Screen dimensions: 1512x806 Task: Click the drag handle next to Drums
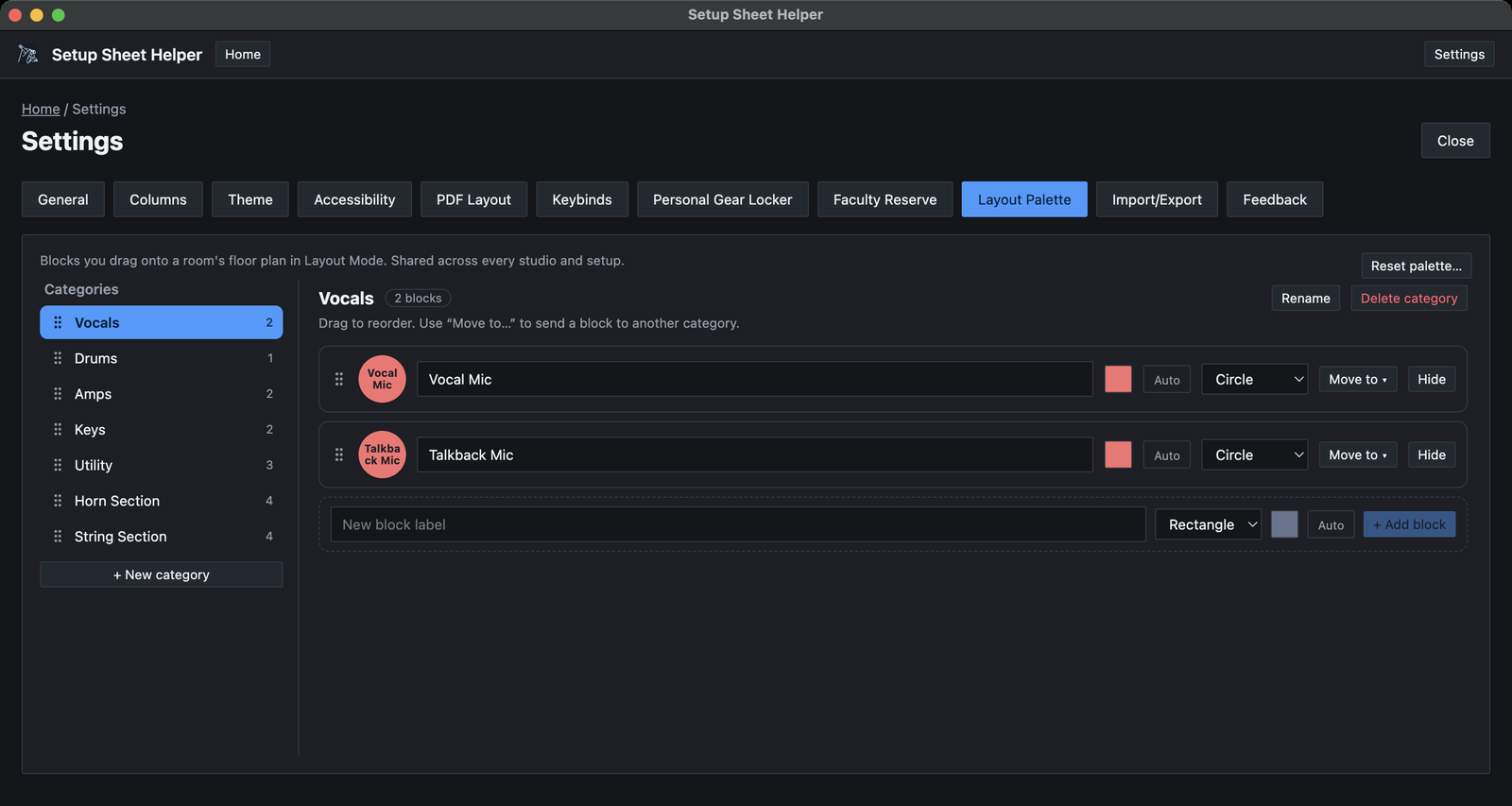[58, 358]
